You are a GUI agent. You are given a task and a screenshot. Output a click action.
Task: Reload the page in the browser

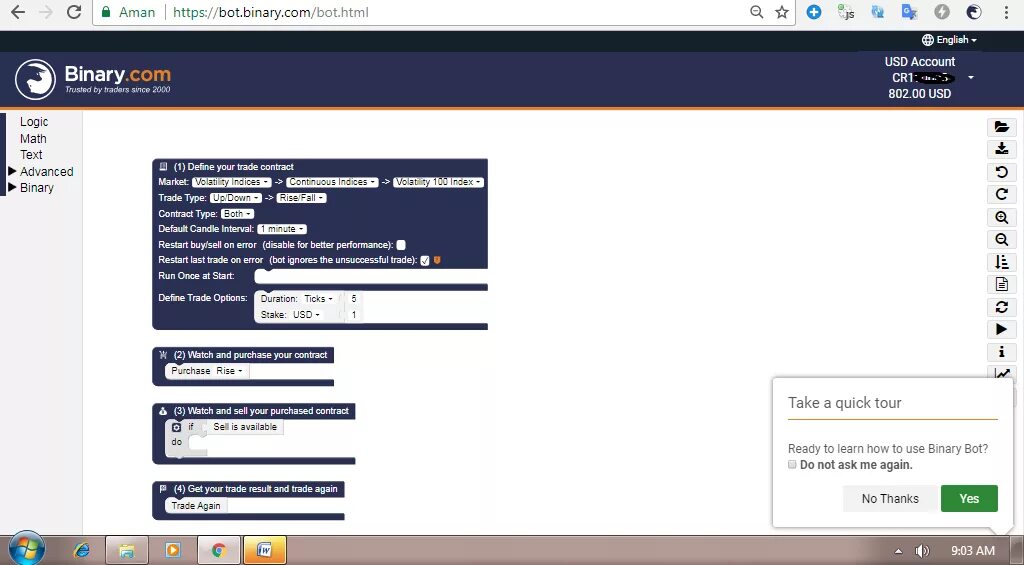pyautogui.click(x=74, y=12)
